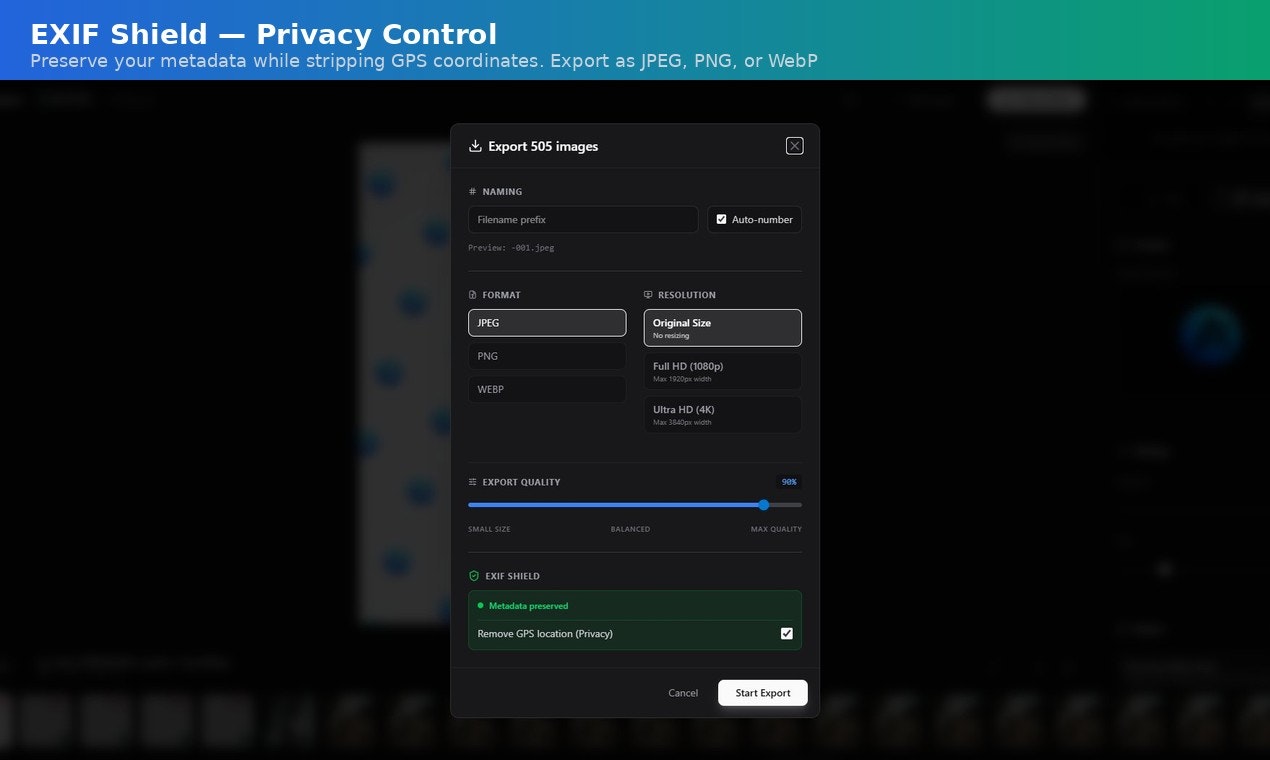Select JPEG export format
Viewport: 1270px width, 760px height.
pos(547,323)
